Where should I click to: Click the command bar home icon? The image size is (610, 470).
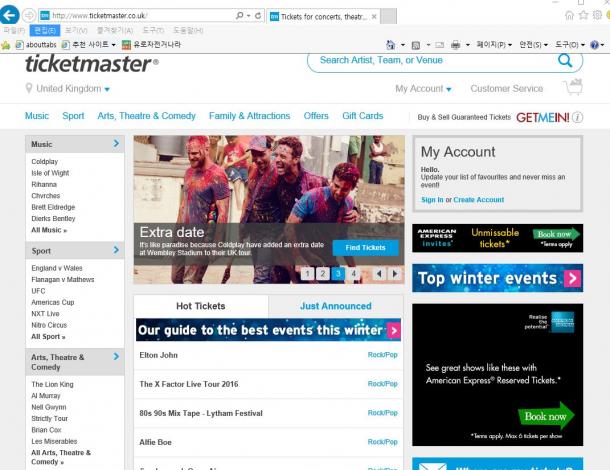[390, 45]
